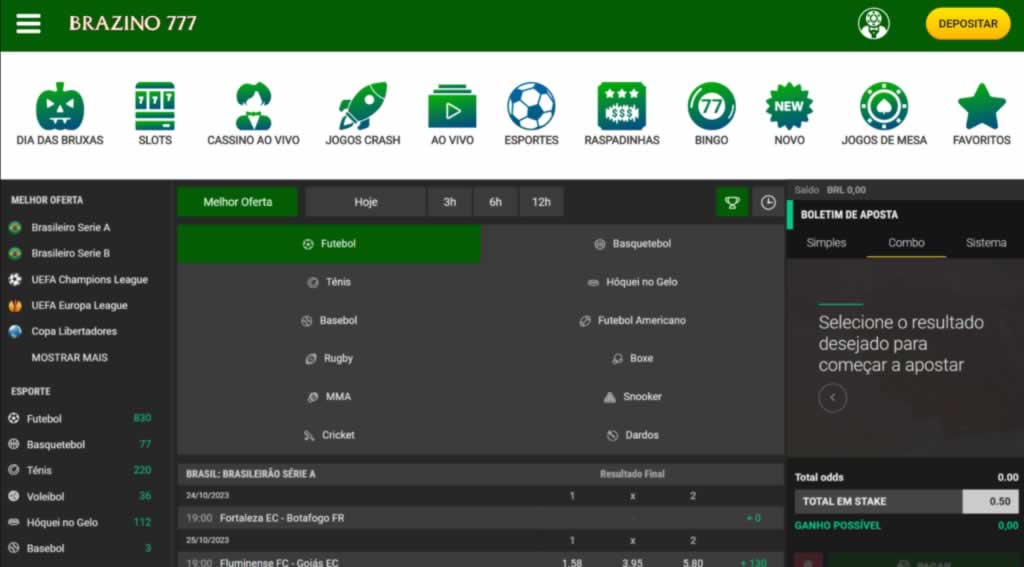Switch bet slip to Simples tab
This screenshot has width=1024, height=567.
tap(826, 243)
